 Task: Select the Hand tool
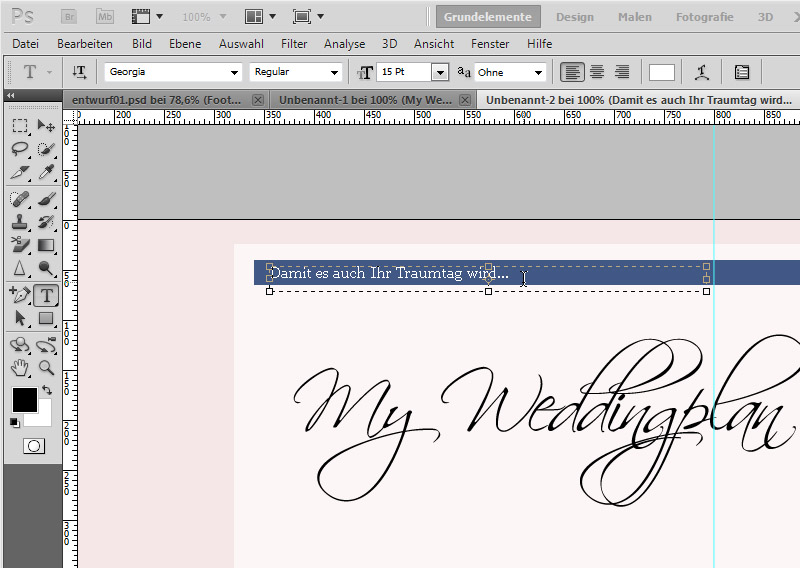click(20, 367)
